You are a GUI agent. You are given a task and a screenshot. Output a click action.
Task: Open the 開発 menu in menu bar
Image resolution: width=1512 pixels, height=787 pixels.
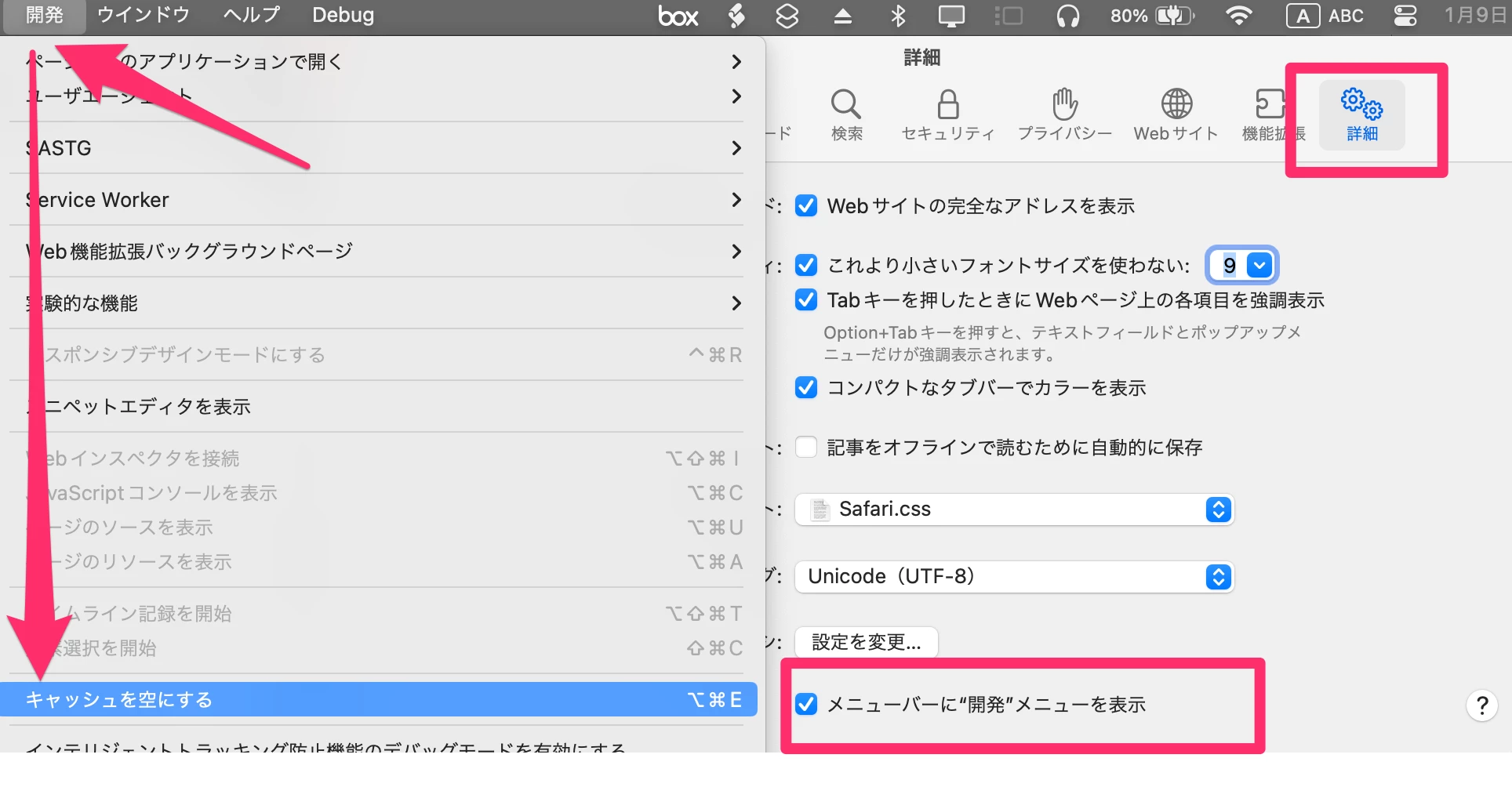pyautogui.click(x=44, y=16)
